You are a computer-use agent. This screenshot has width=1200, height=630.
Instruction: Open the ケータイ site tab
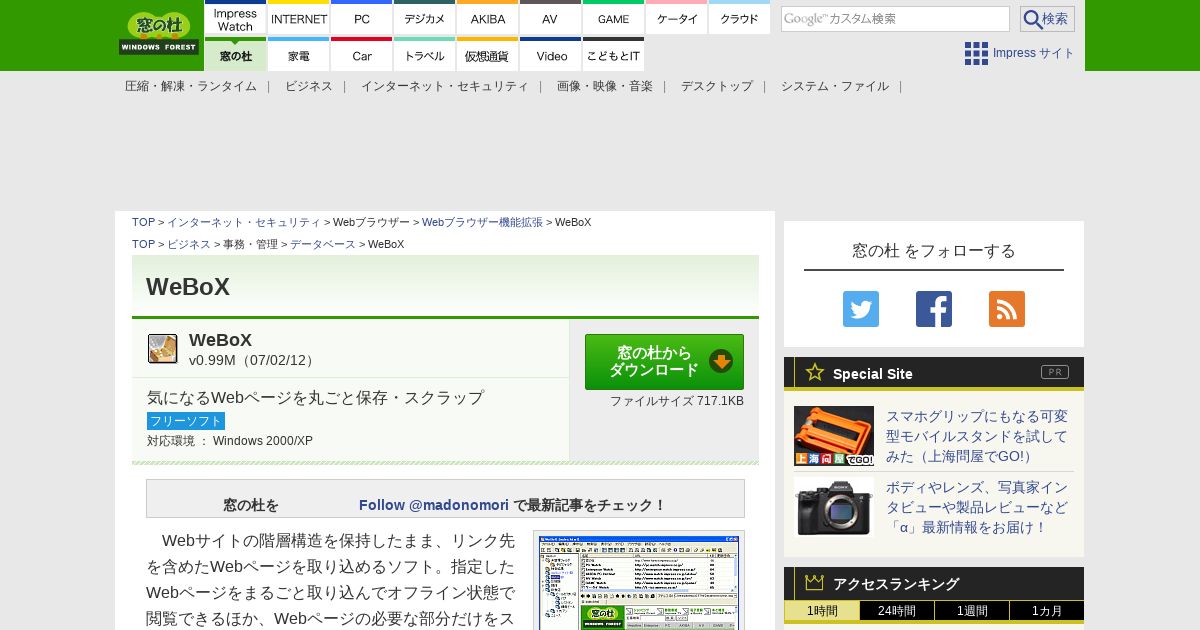677,19
